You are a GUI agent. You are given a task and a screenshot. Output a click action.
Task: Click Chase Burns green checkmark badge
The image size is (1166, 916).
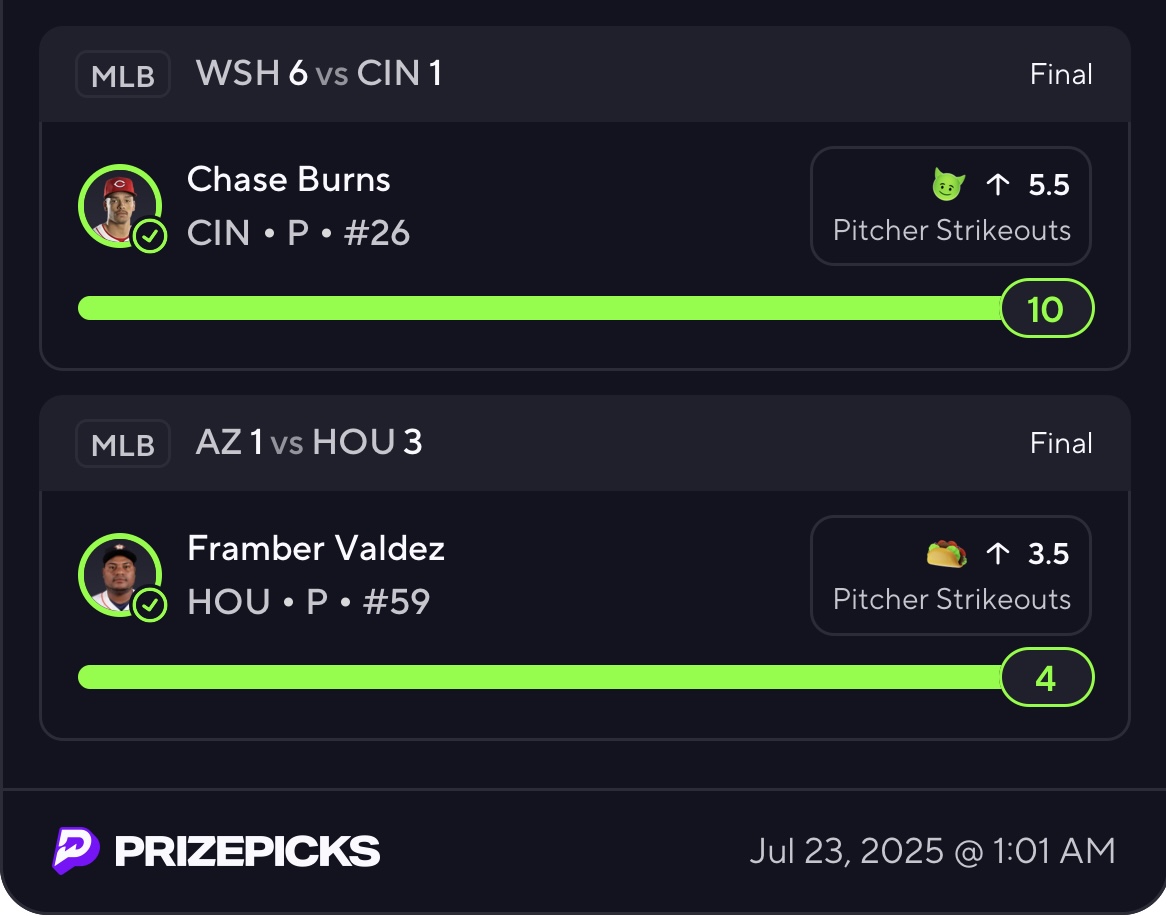[150, 236]
